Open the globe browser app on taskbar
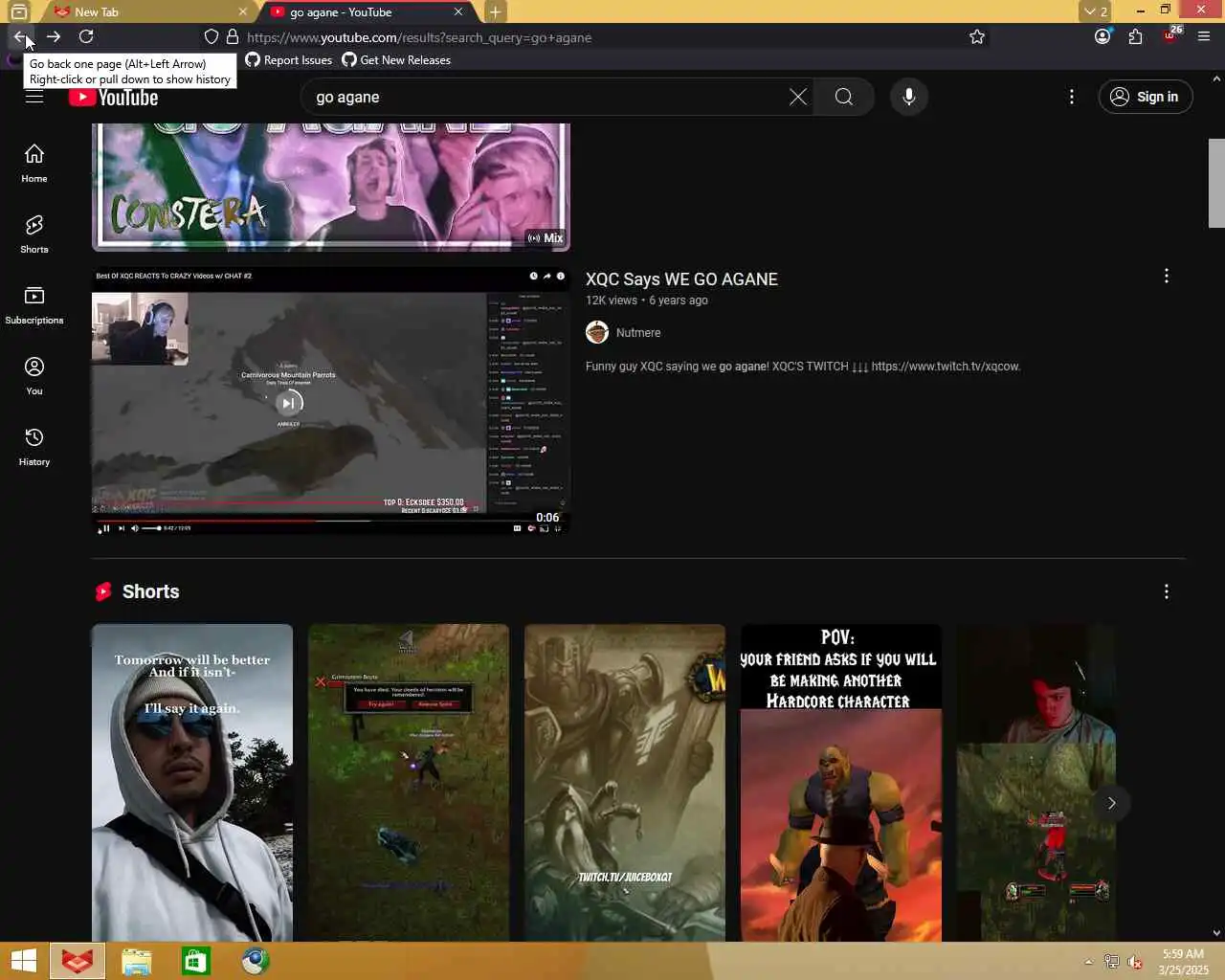This screenshot has height=980, width=1225. pyautogui.click(x=255, y=961)
